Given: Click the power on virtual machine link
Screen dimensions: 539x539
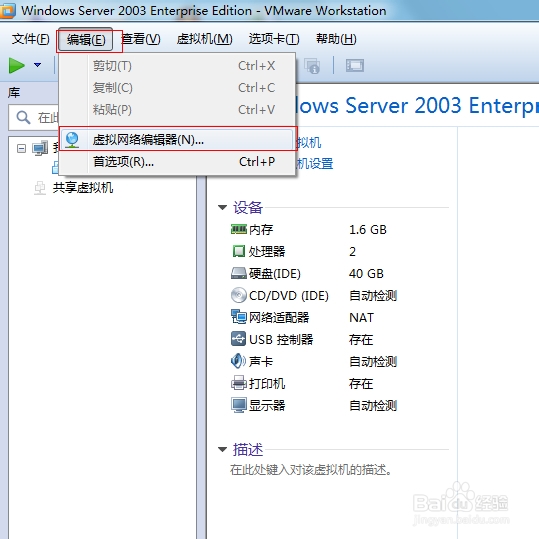Looking at the screenshot, I should click(308, 142).
